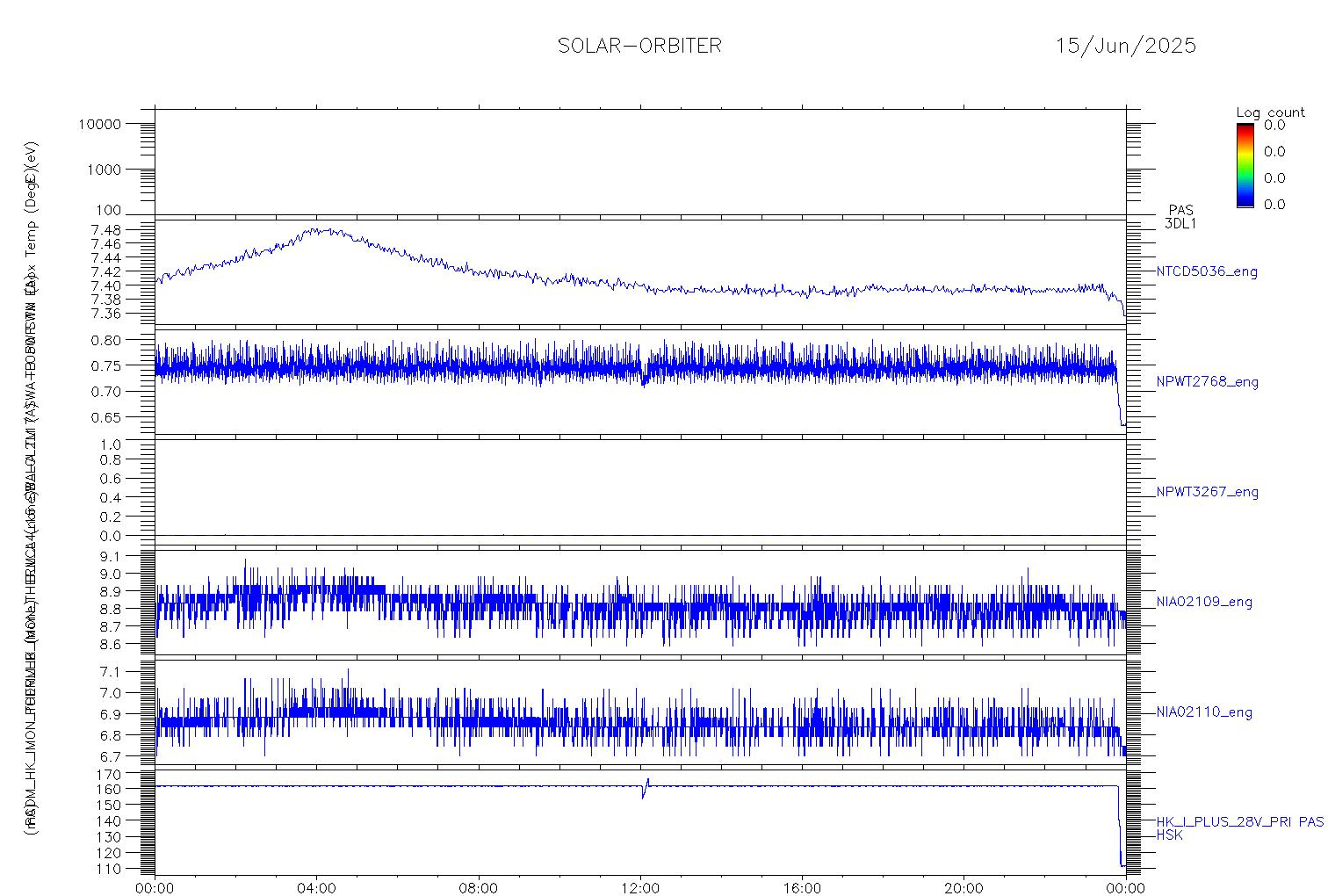Click the Log count color bar
Image resolution: width=1328 pixels, height=896 pixels.
click(x=1245, y=165)
